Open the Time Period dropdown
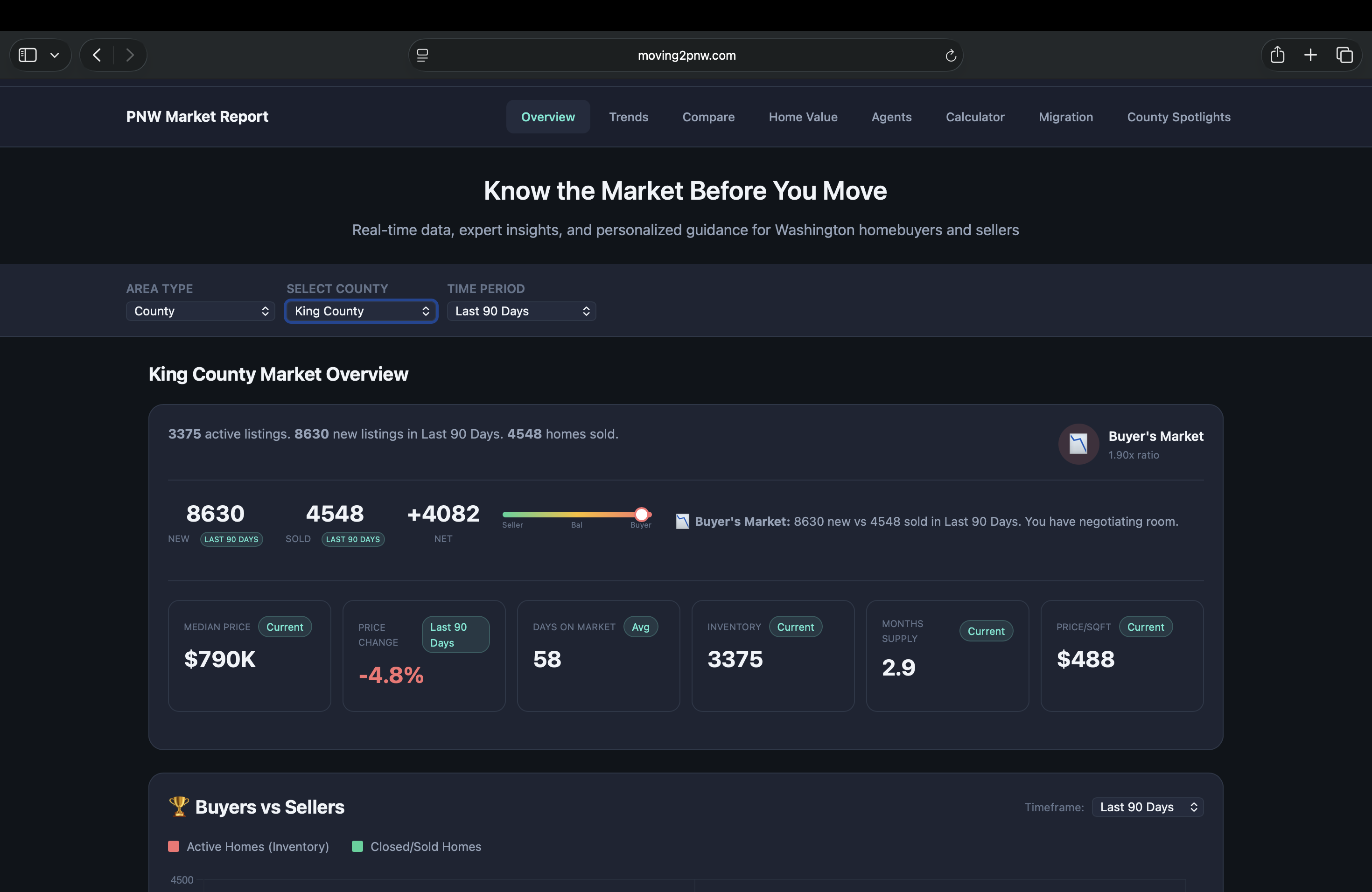The image size is (1372, 892). tap(521, 311)
